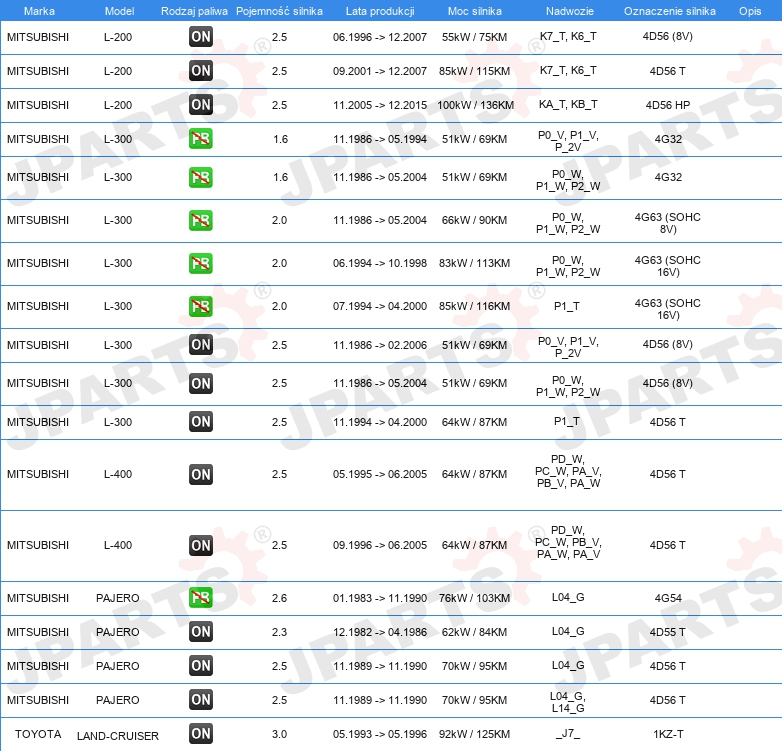Click the 2.6 engine capacity value
Screen dimensions: 782x751
(279, 598)
